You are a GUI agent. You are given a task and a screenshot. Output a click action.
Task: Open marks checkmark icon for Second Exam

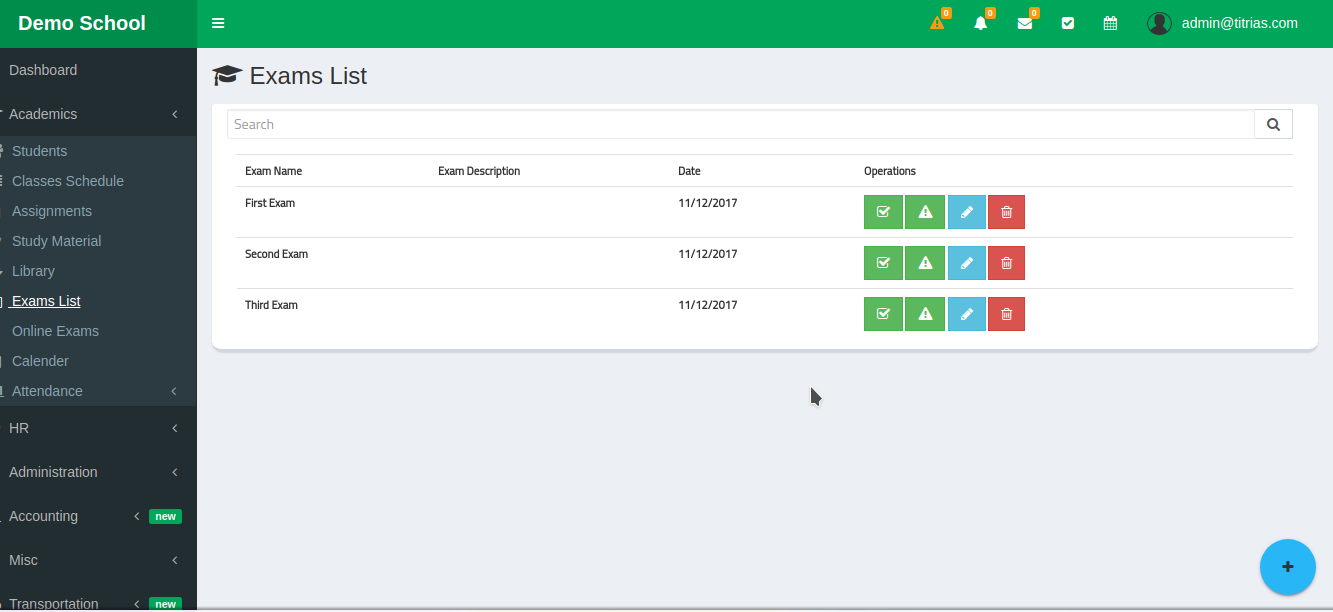[x=883, y=263]
